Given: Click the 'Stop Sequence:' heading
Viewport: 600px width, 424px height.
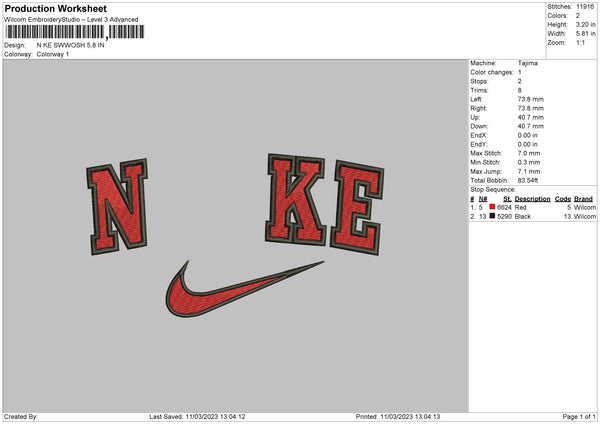Looking at the screenshot, I should point(493,189).
